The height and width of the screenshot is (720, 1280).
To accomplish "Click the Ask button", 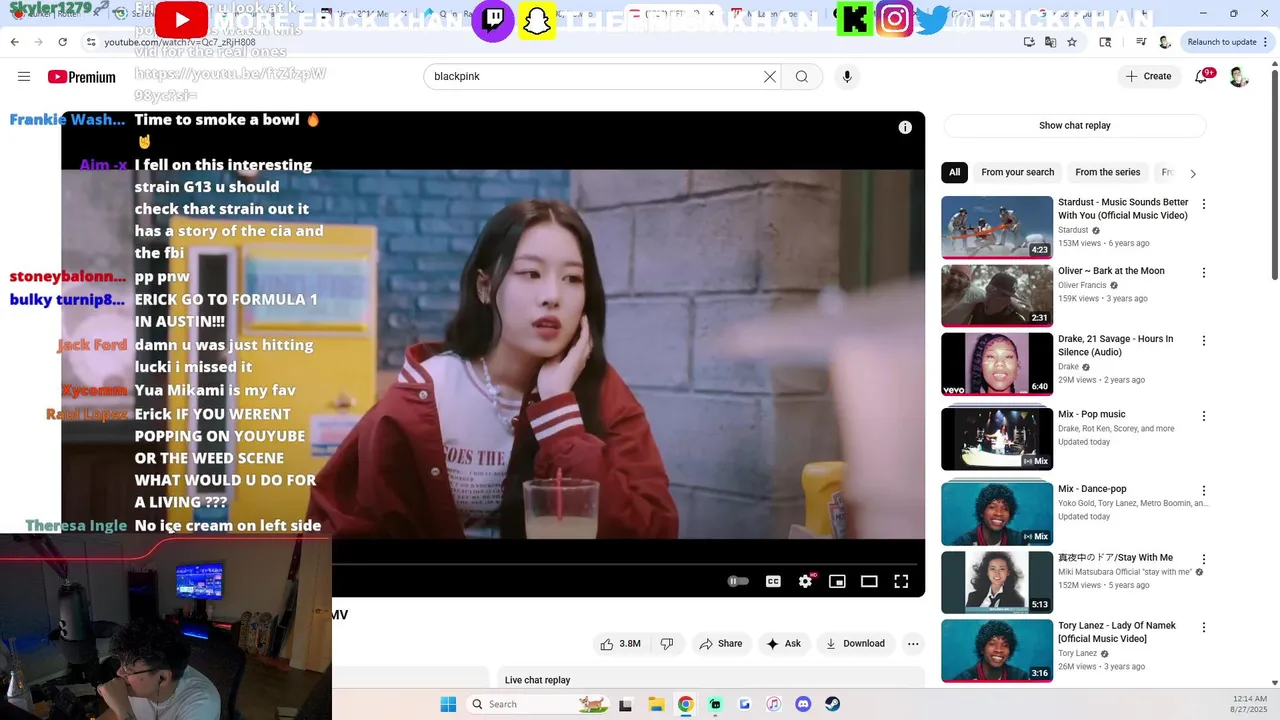I will [783, 644].
